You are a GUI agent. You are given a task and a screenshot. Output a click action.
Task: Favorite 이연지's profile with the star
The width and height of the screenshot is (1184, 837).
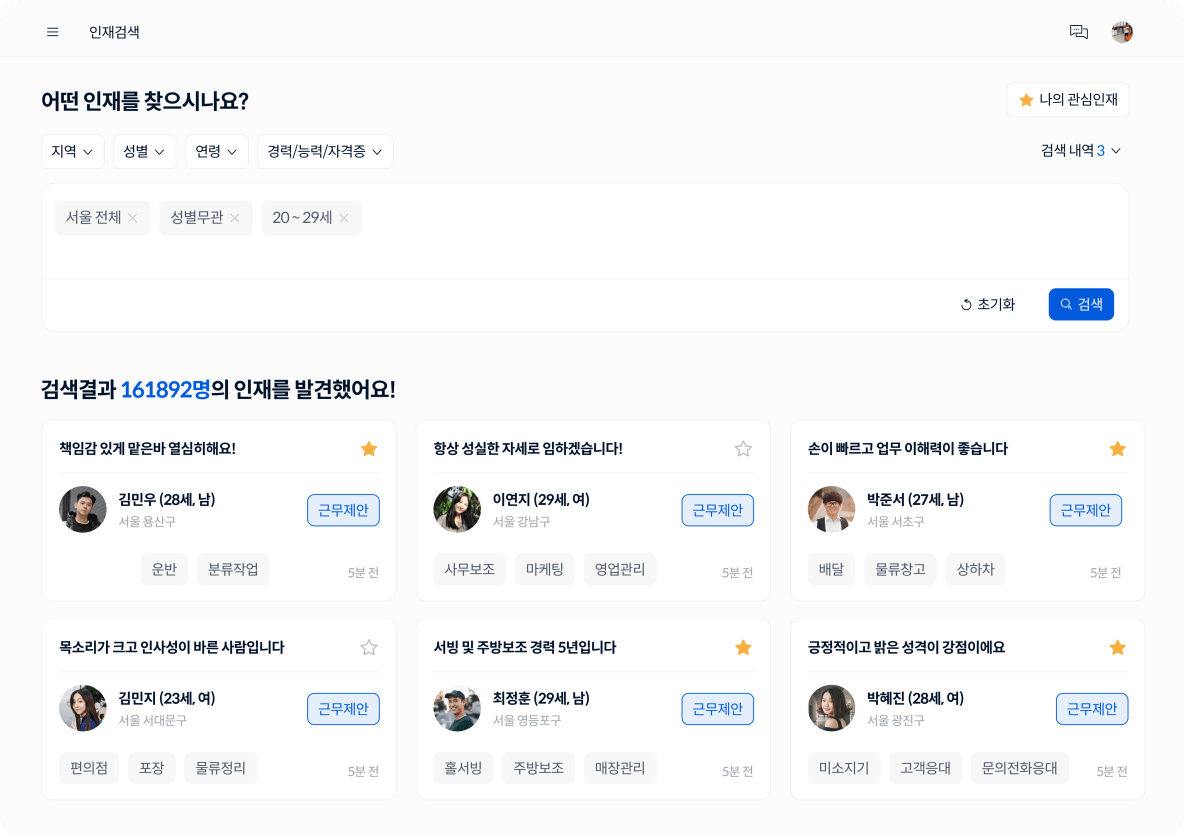pyautogui.click(x=743, y=448)
